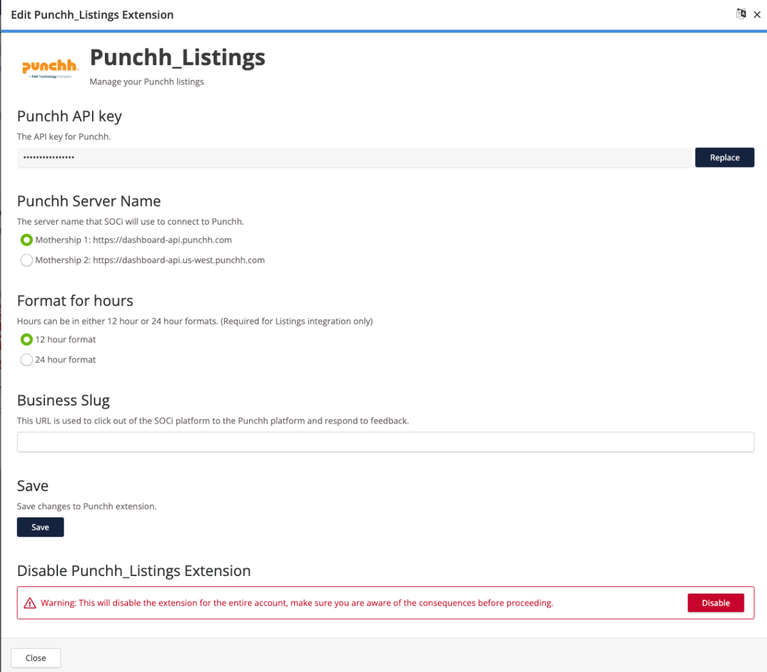Click the 'Punchh Server Name' section heading
The width and height of the screenshot is (767, 672).
point(89,201)
